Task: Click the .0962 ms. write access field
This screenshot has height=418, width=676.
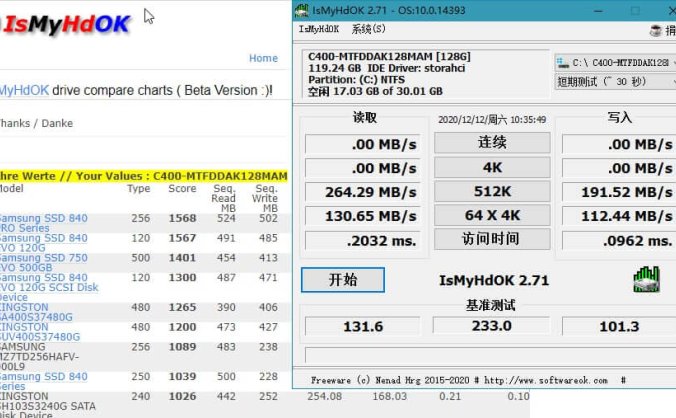Action: [x=618, y=240]
